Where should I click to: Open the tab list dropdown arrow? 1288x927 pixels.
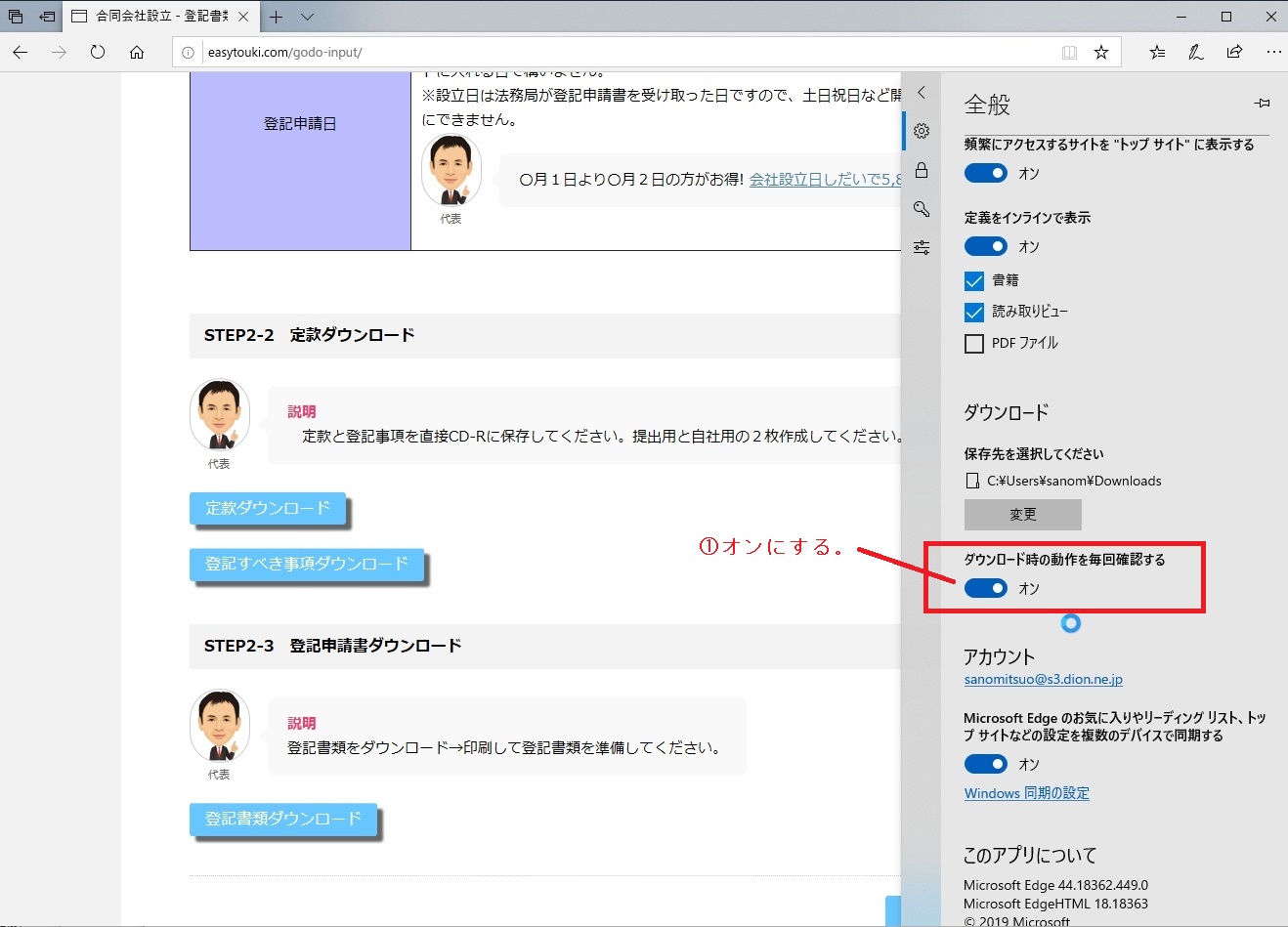point(307,17)
